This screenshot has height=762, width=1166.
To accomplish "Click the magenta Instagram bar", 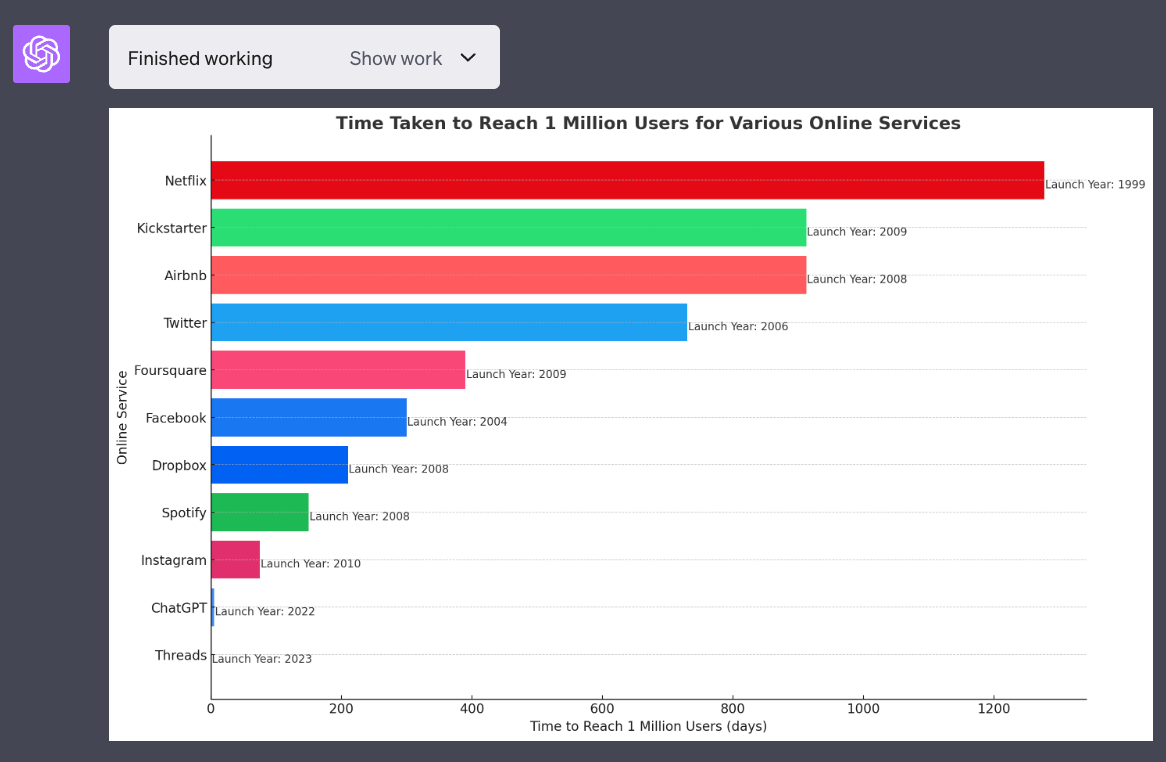I will (235, 560).
